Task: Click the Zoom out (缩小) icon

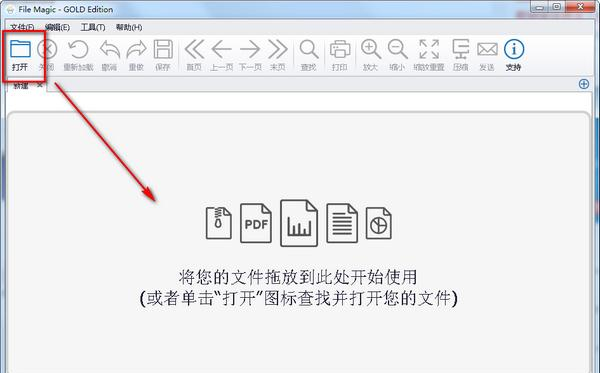Action: click(x=398, y=49)
